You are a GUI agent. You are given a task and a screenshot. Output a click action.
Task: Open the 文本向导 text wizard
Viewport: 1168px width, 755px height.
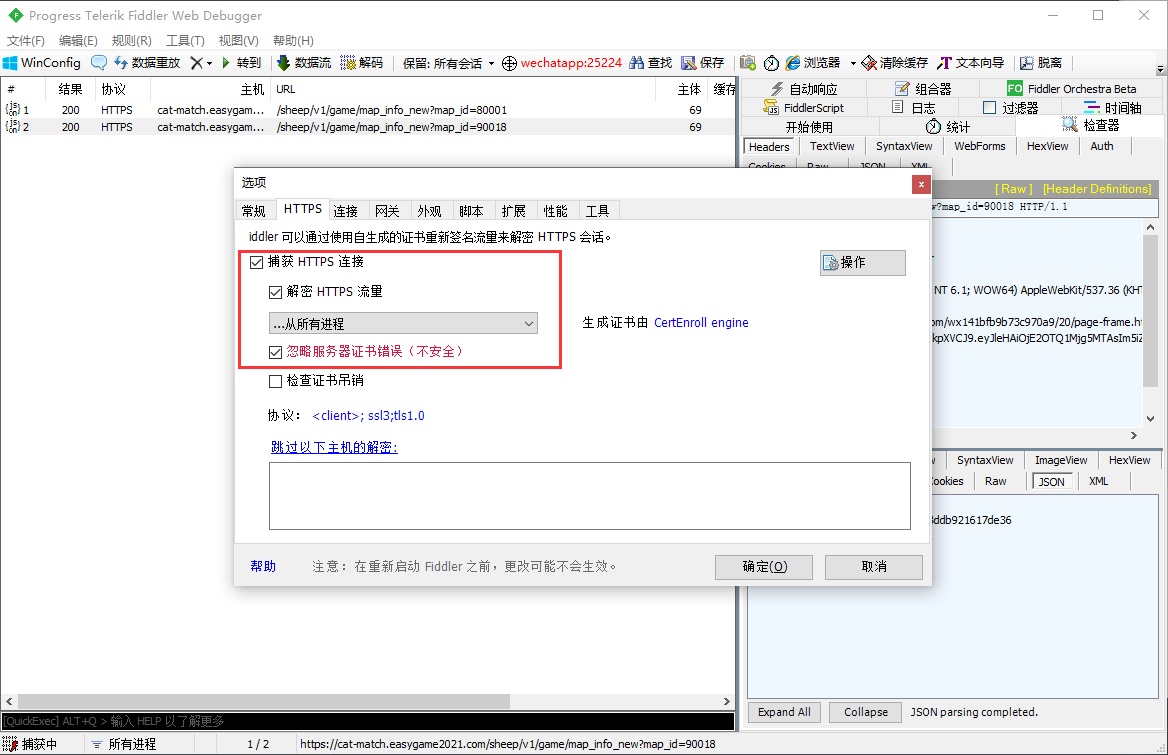[x=971, y=63]
